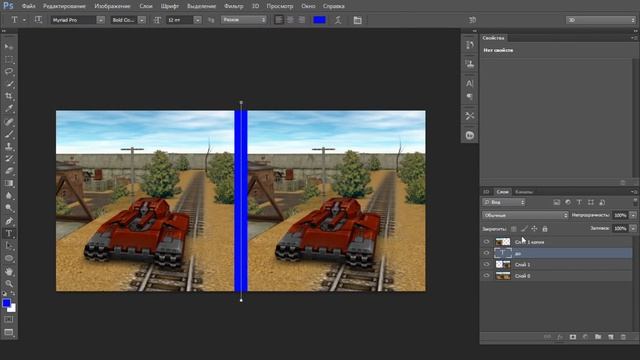Add a new adjustment layer

(585, 337)
